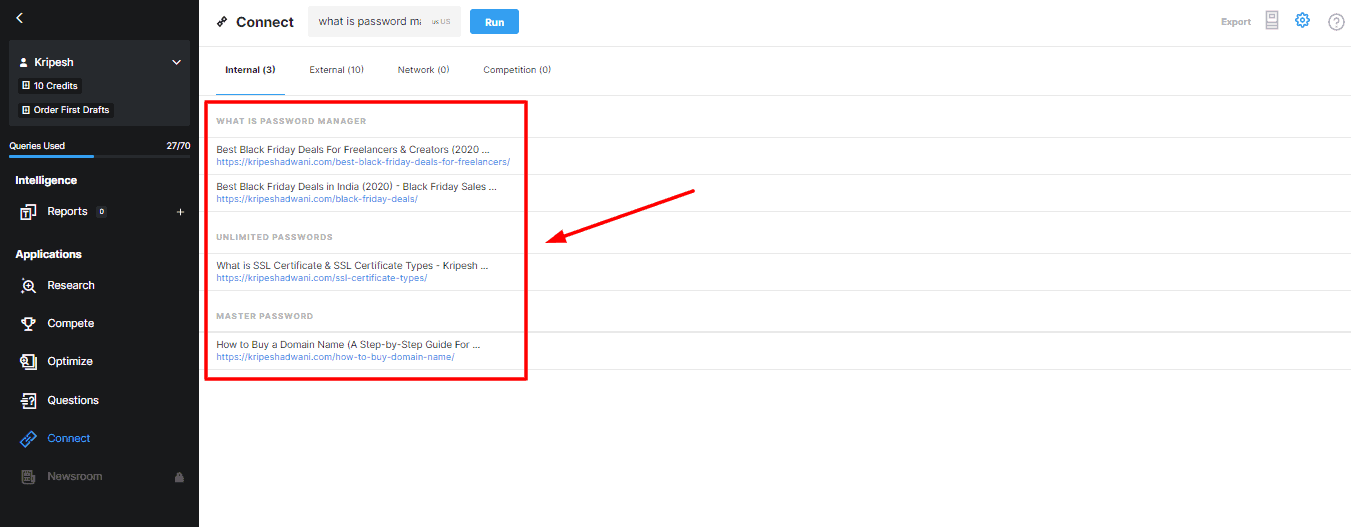1351x527 pixels.
Task: Open the Optimize application
Action: click(x=69, y=361)
